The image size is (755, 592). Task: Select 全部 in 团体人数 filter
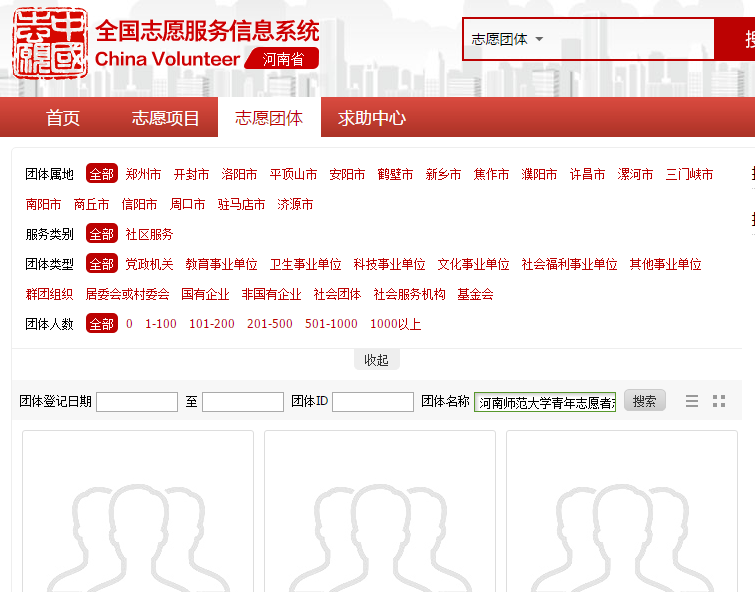pos(101,324)
